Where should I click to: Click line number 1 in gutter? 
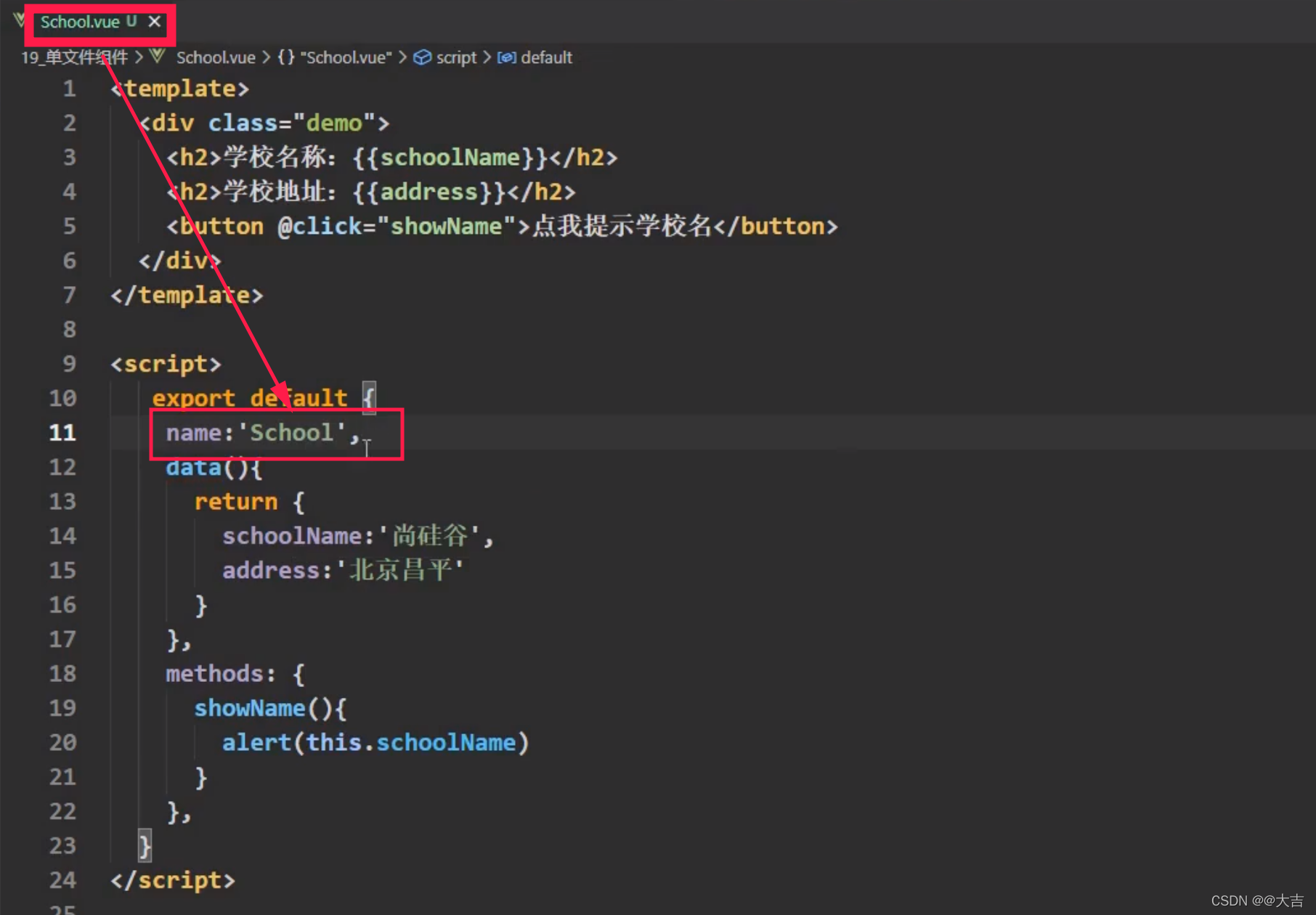(69, 89)
